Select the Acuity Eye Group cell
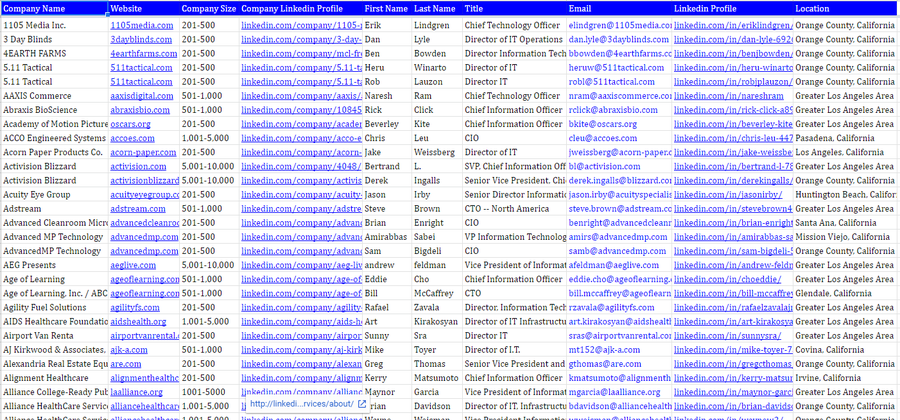Image resolution: width=900 pixels, height=420 pixels. pyautogui.click(x=54, y=195)
